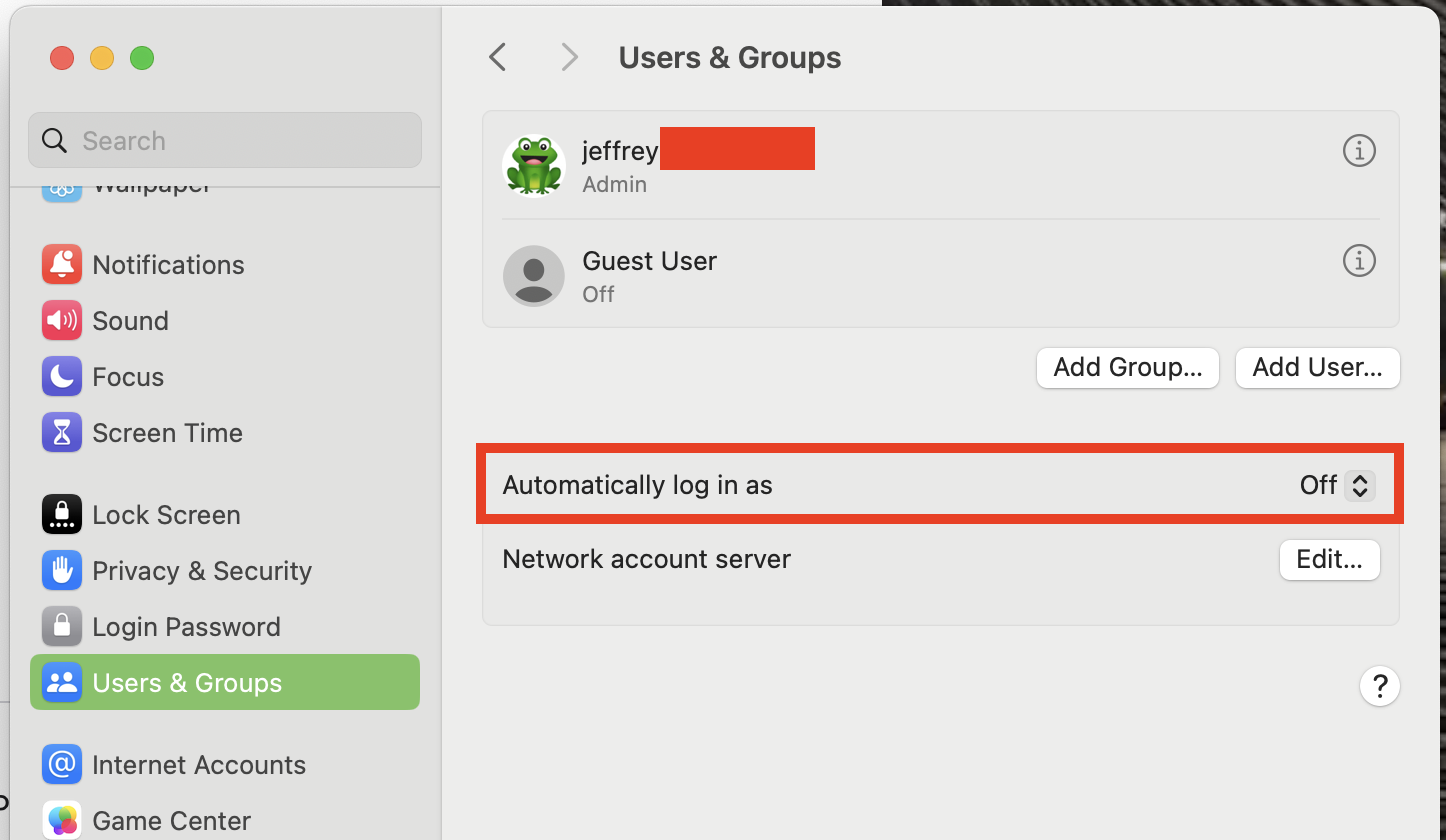Select the Sound speaker icon
The height and width of the screenshot is (840, 1446).
62,320
